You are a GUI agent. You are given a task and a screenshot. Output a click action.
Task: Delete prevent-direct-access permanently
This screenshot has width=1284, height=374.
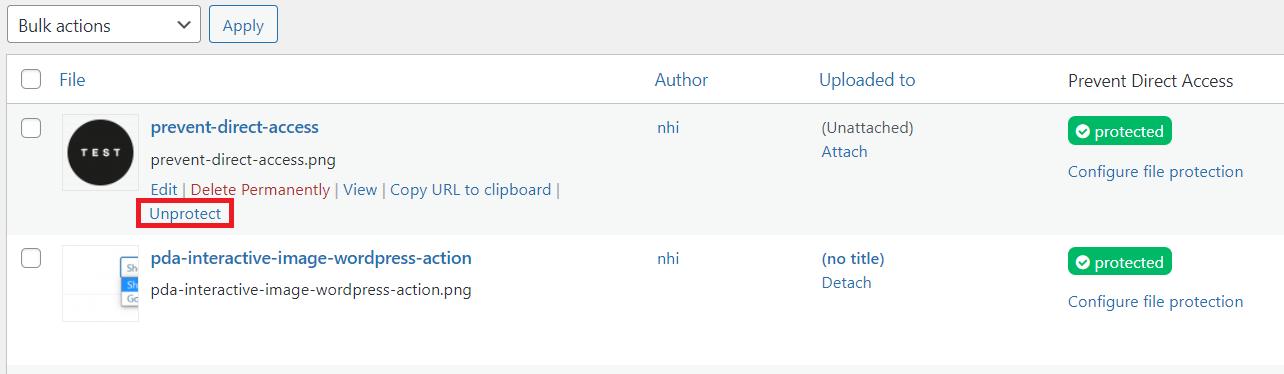click(x=260, y=189)
